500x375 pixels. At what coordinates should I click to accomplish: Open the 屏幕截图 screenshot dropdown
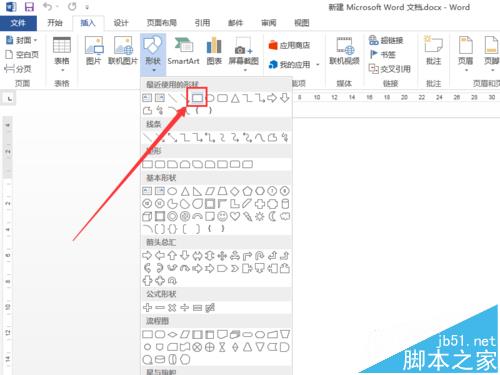point(244,54)
